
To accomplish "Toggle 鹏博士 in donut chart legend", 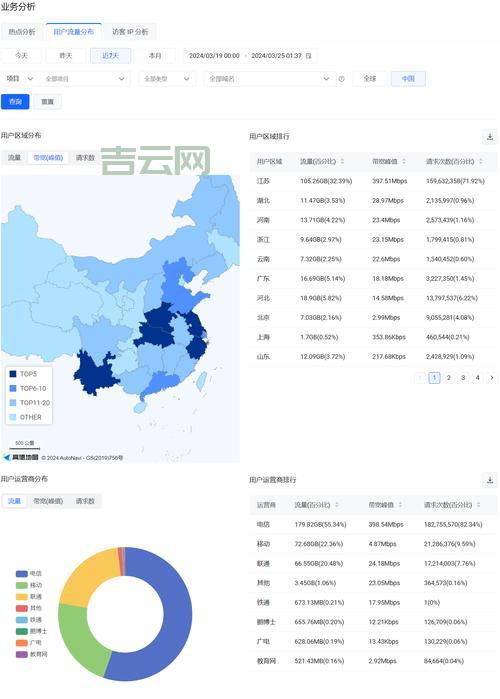I will (x=31, y=631).
